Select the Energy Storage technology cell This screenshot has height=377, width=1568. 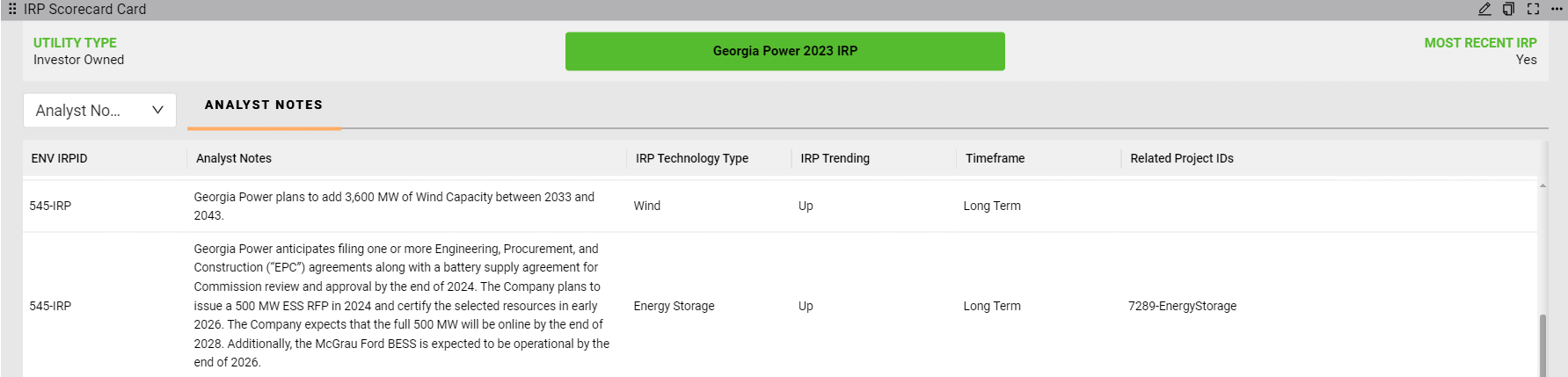click(x=674, y=306)
